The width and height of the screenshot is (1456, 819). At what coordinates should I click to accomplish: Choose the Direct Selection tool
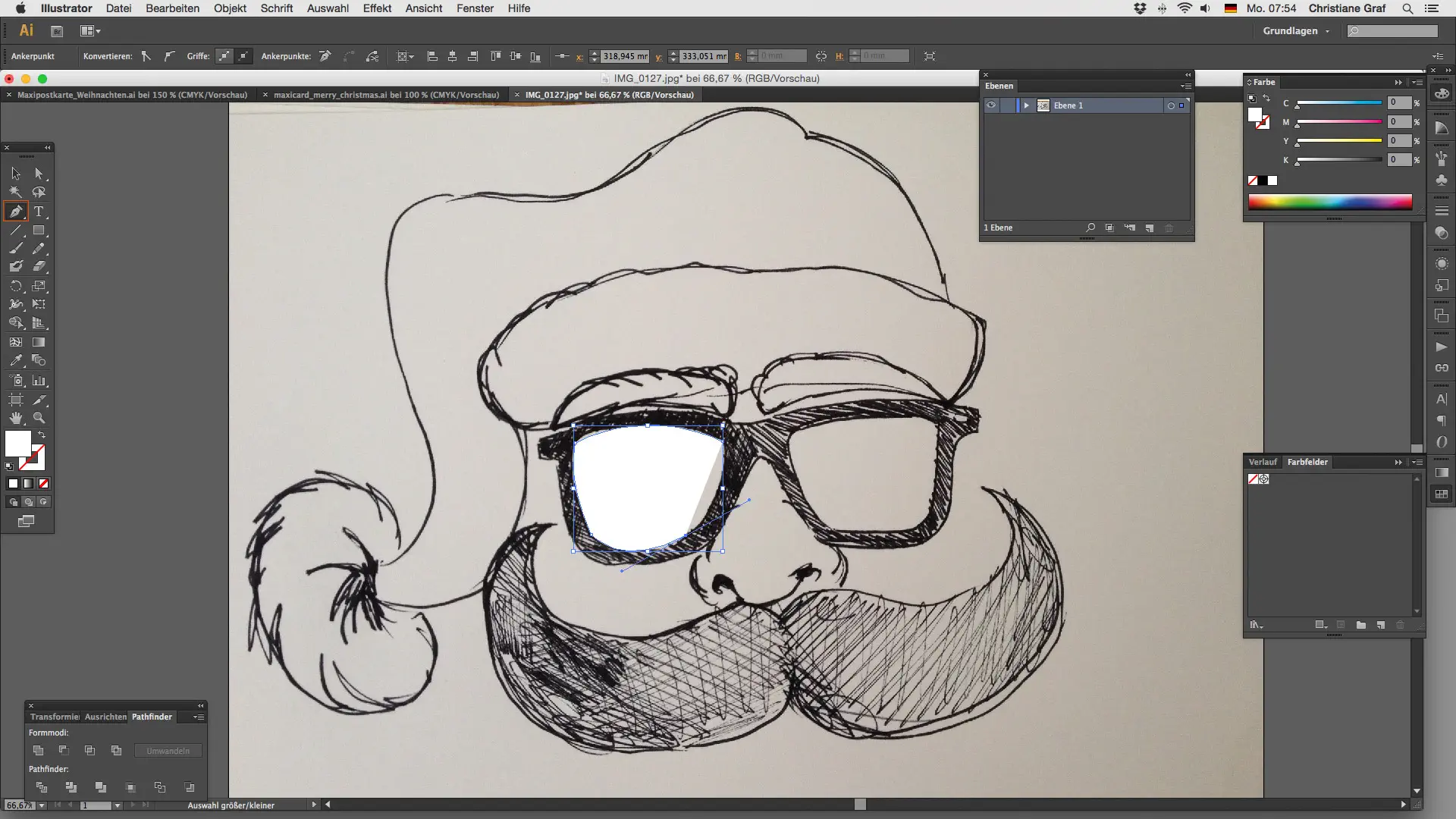point(39,174)
